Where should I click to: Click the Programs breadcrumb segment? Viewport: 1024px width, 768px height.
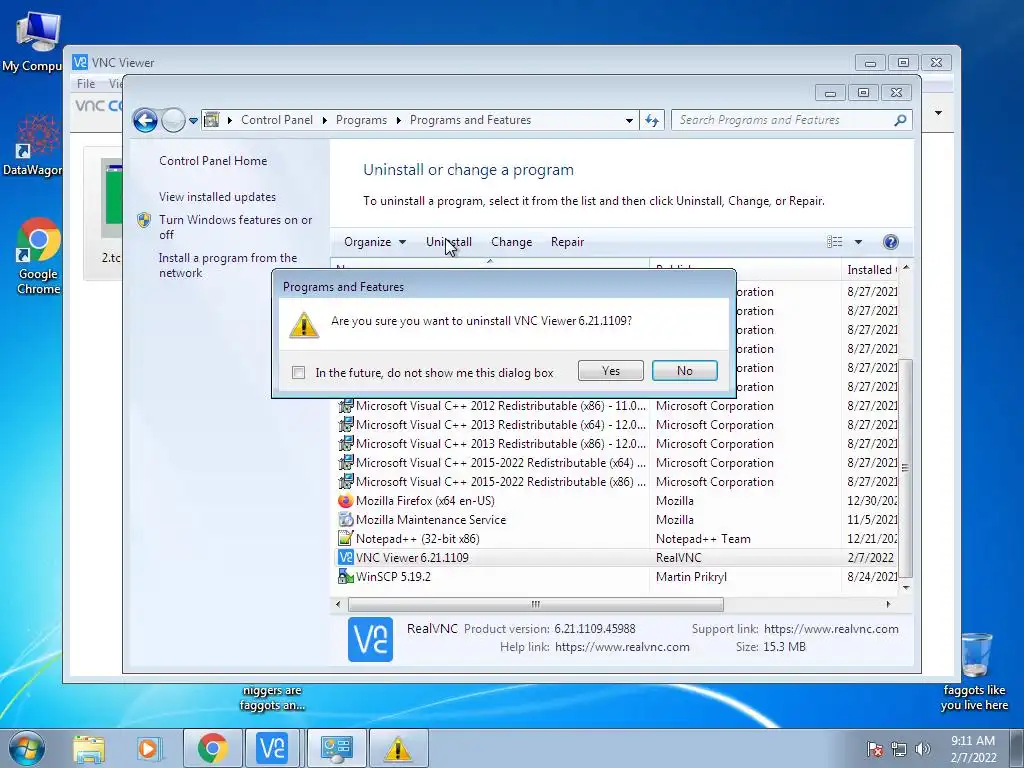coord(361,120)
